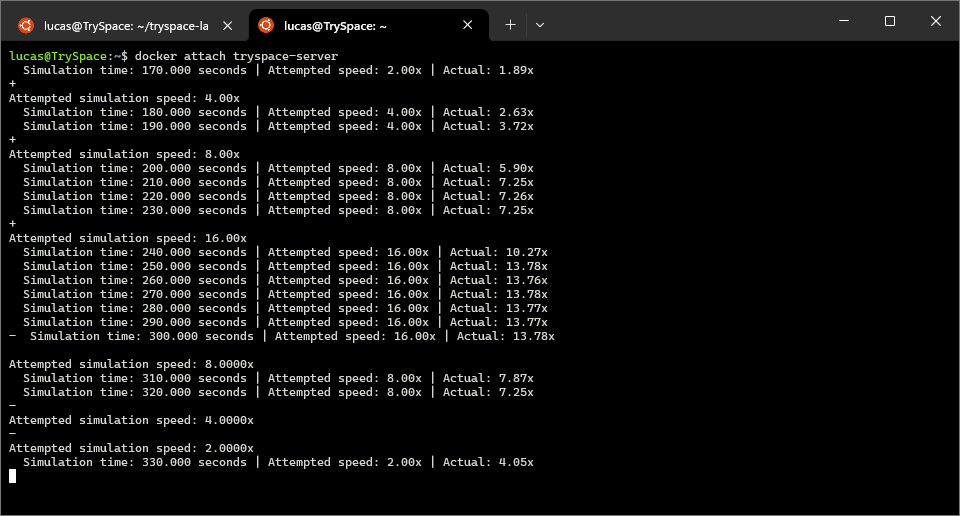Screen dimensions: 960x516
Task: Click the 'Simulation time: 330.000 seconds' line
Action: coord(278,462)
